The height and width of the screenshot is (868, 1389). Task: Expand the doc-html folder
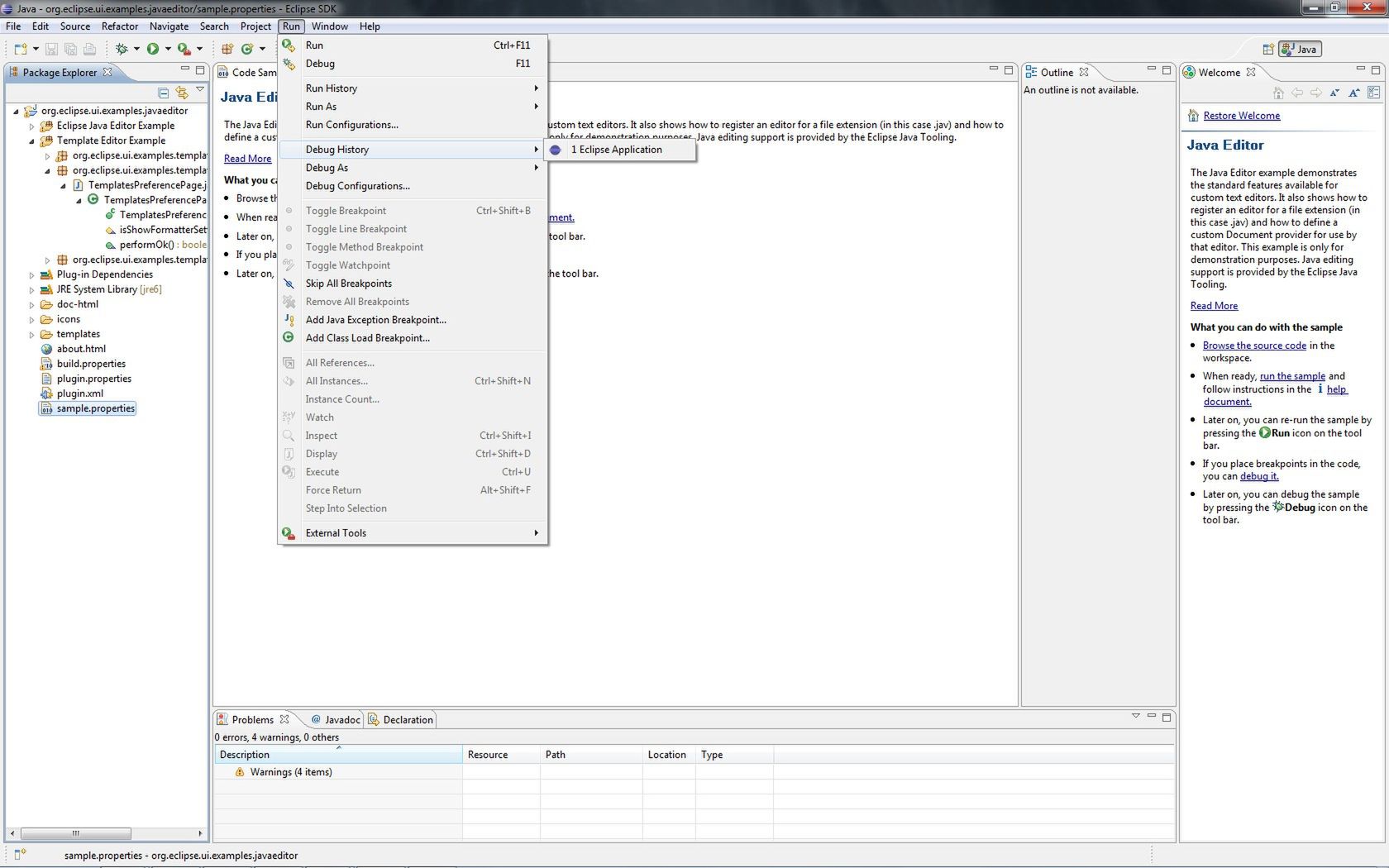31,304
